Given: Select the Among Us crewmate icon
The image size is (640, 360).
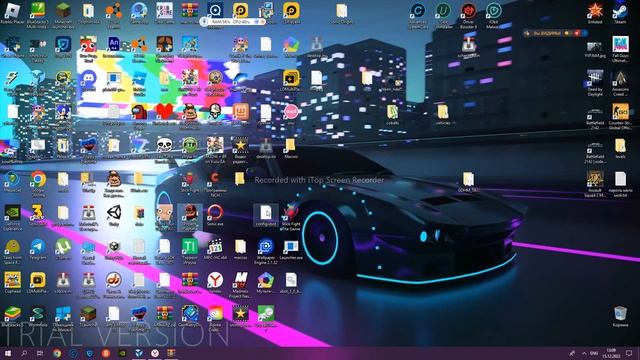Looking at the screenshot, I should coord(139,111).
